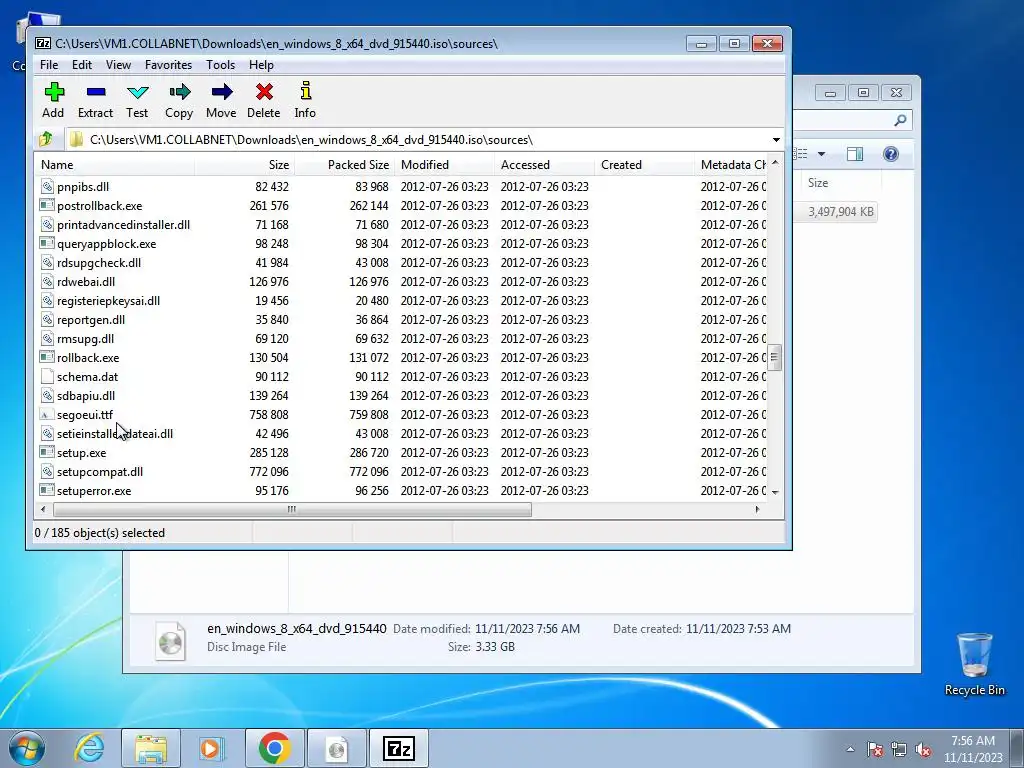Select sdbapiu.dll file name
1024x768 pixels.
[86, 395]
